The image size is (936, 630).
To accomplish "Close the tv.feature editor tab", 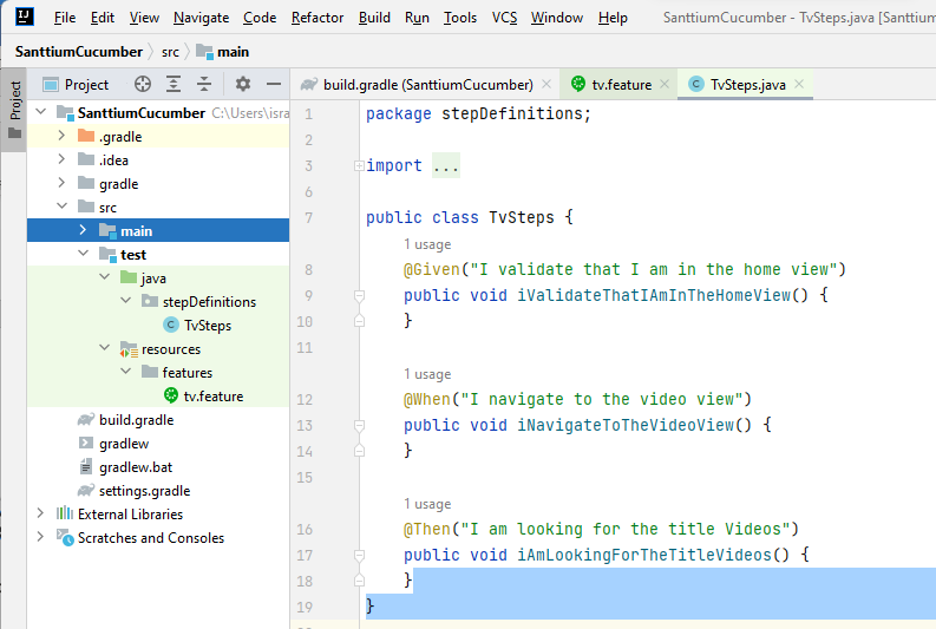I will click(x=664, y=84).
